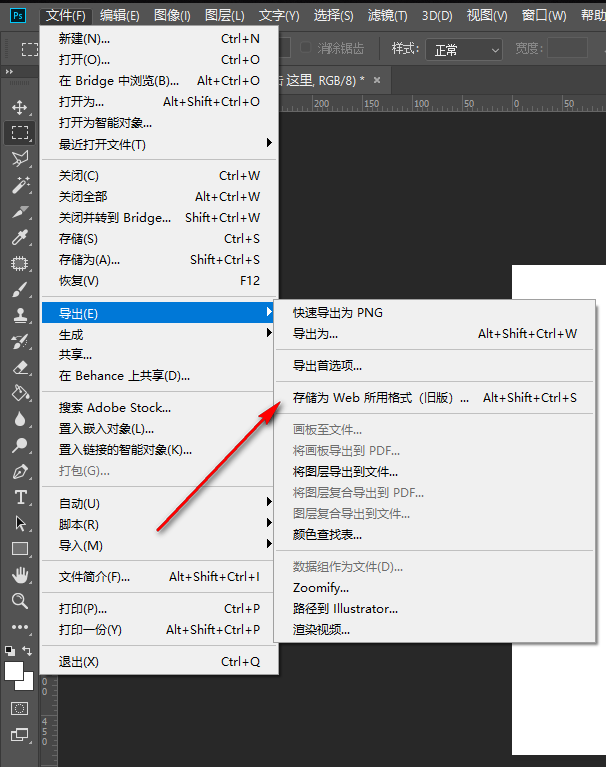Close the document tab ending RGB/8
This screenshot has width=606, height=767.
point(377,80)
